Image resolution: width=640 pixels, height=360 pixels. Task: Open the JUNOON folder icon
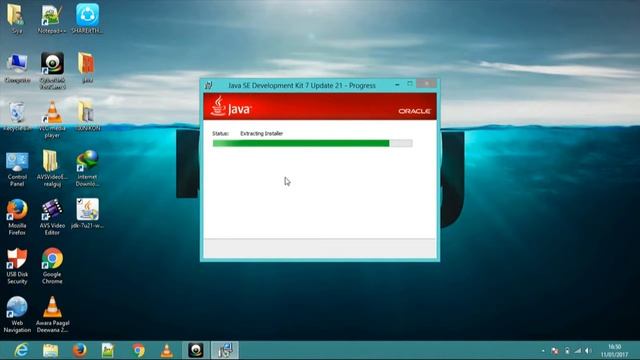[x=87, y=116]
